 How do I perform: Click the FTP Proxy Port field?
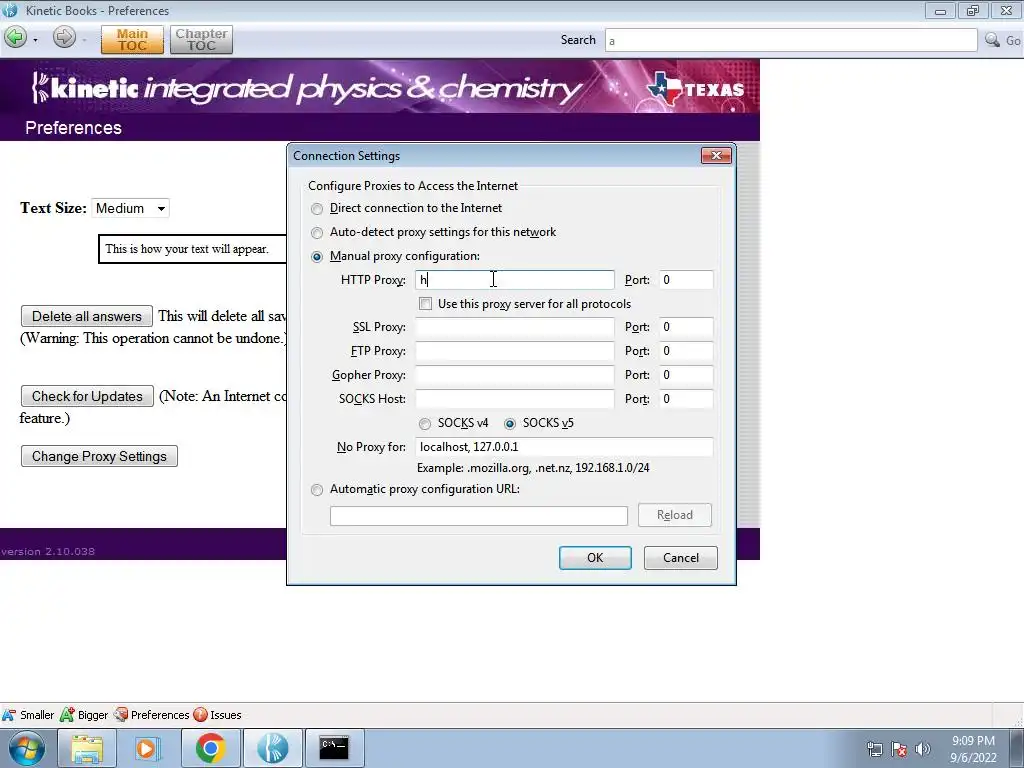[686, 351]
